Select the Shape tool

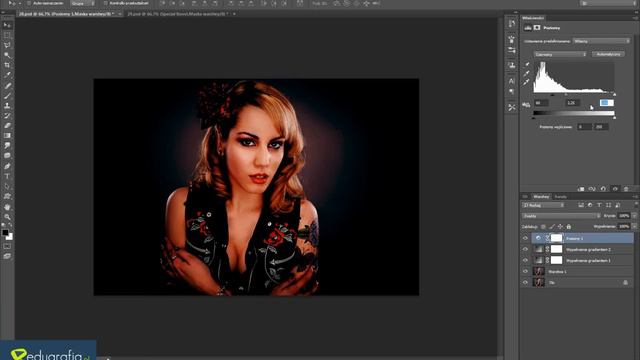pyautogui.click(x=7, y=196)
